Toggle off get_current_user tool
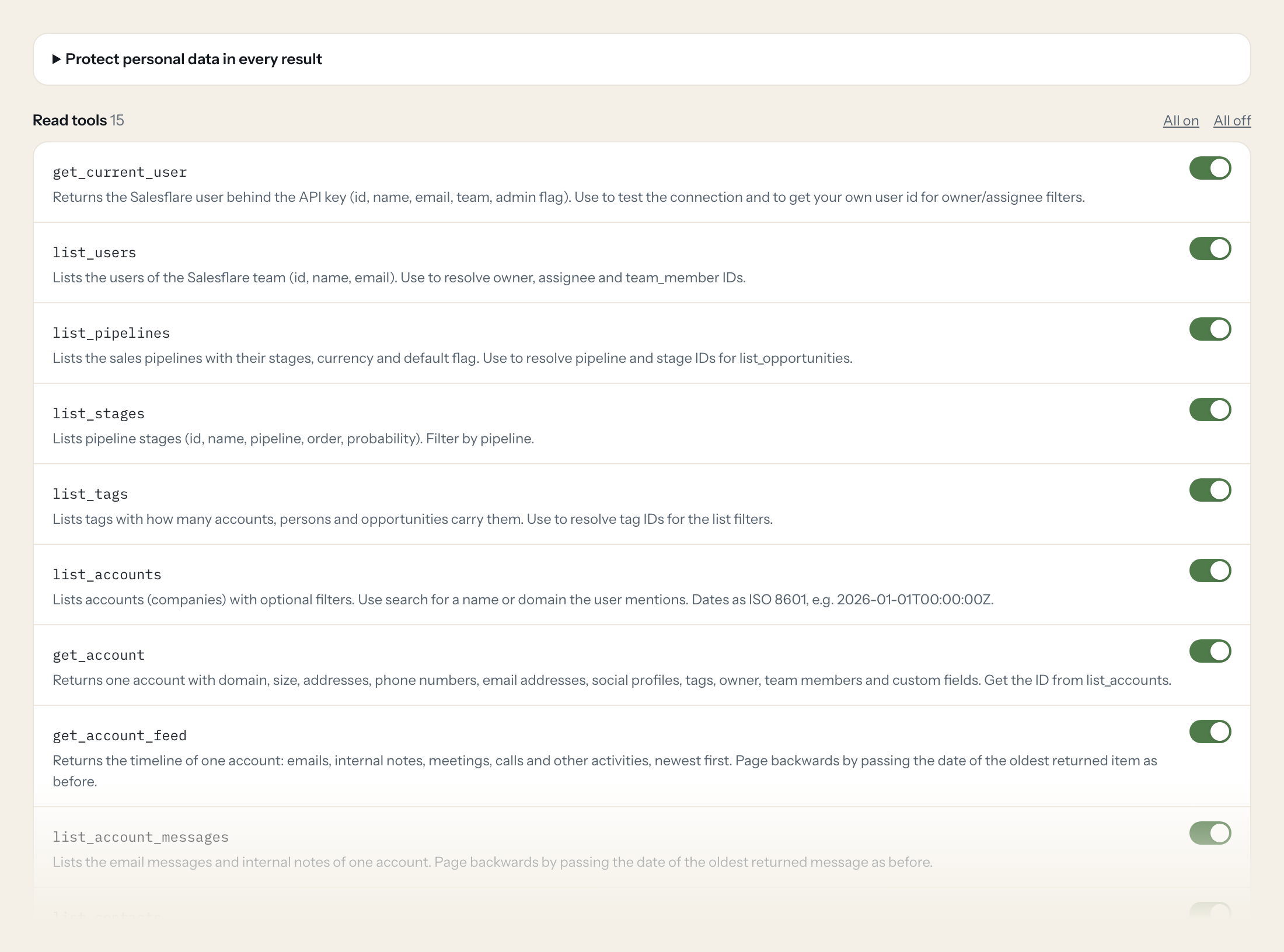This screenshot has height=952, width=1284. pyautogui.click(x=1210, y=168)
